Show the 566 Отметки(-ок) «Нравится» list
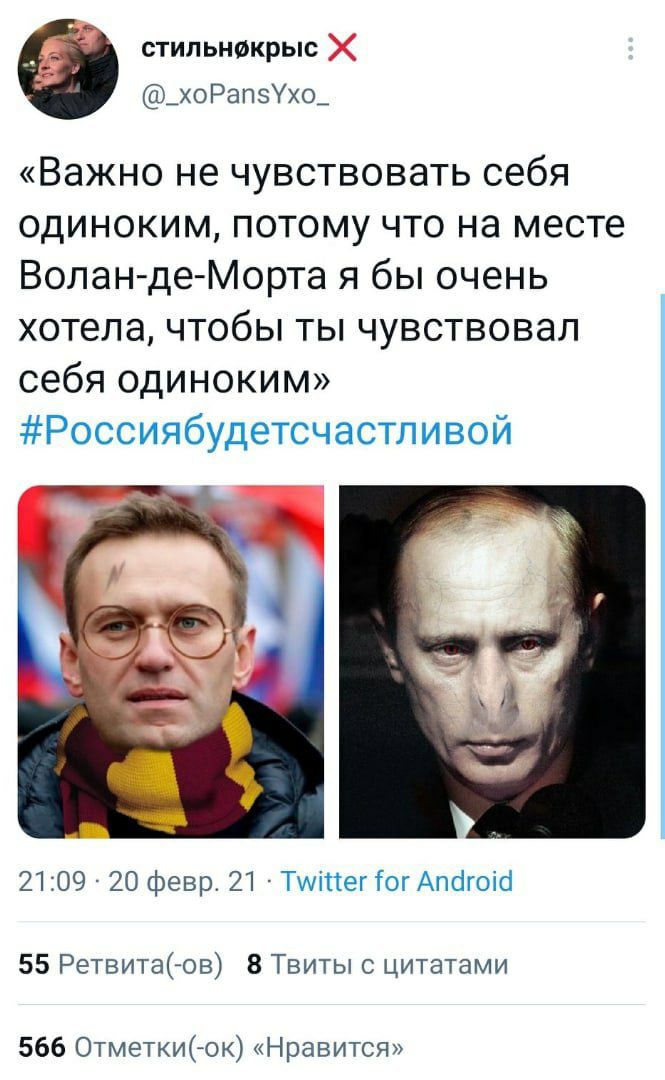Image resolution: width=665 pixels, height=1080 pixels. click(211, 1048)
